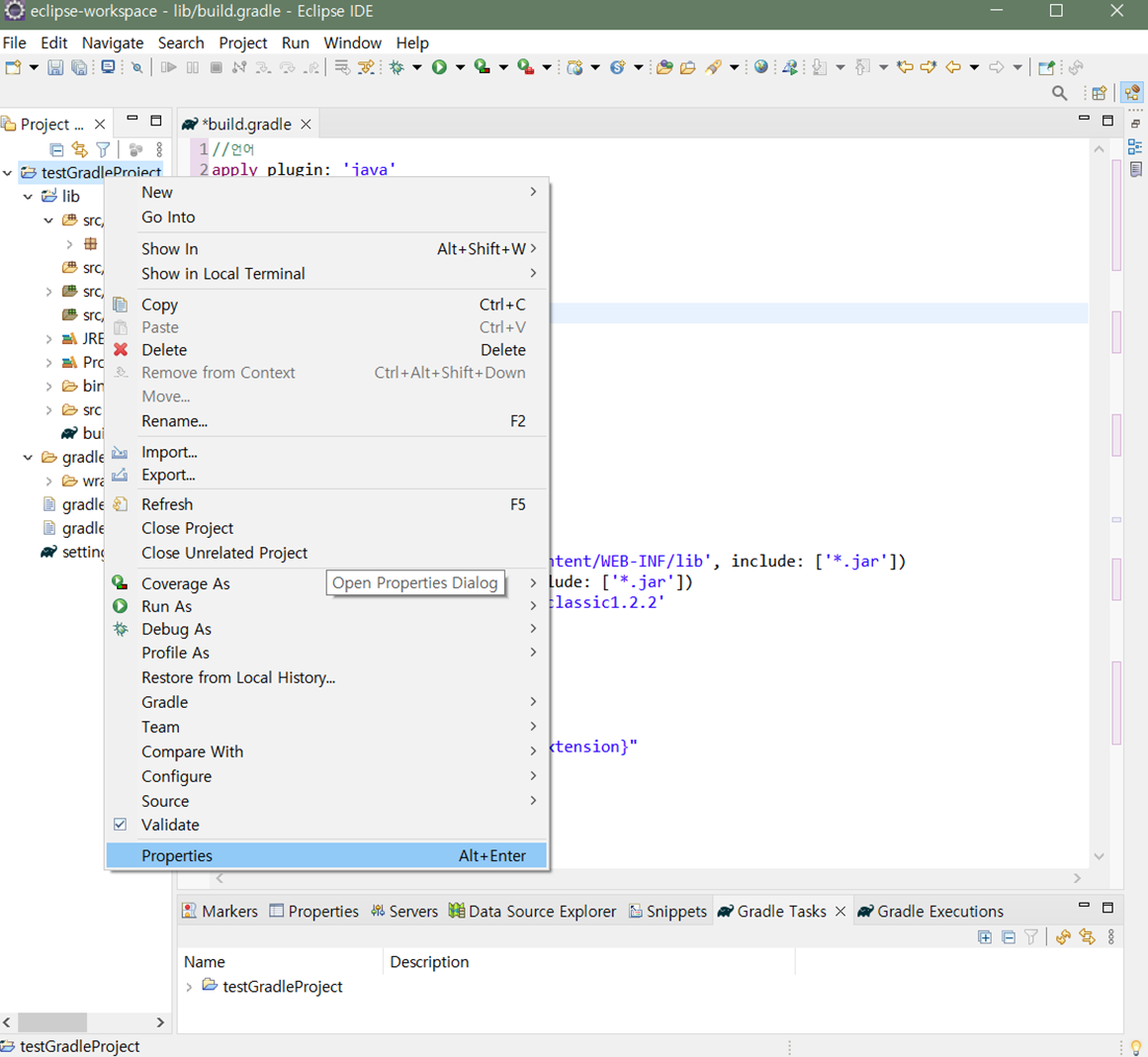Click the Back navigation arrow icon
The height and width of the screenshot is (1057, 1148).
click(x=952, y=67)
